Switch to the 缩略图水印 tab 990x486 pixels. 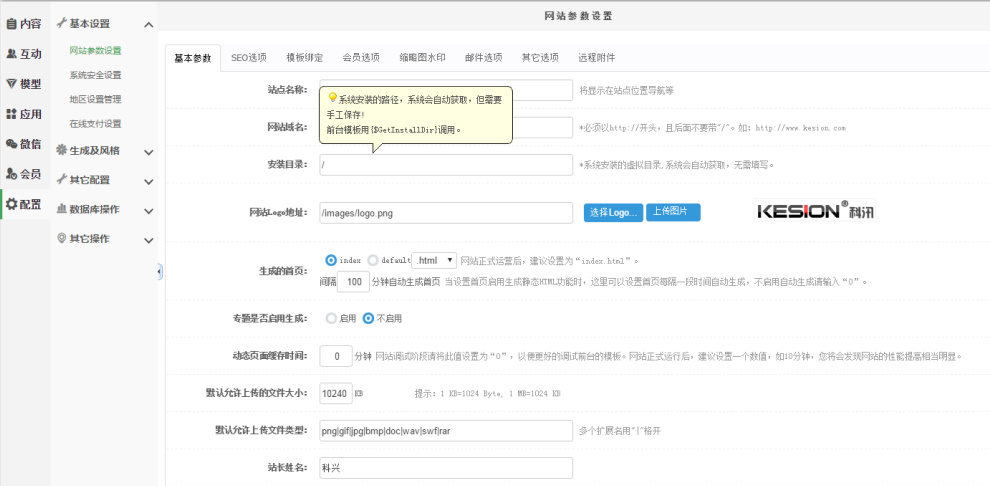[421, 58]
